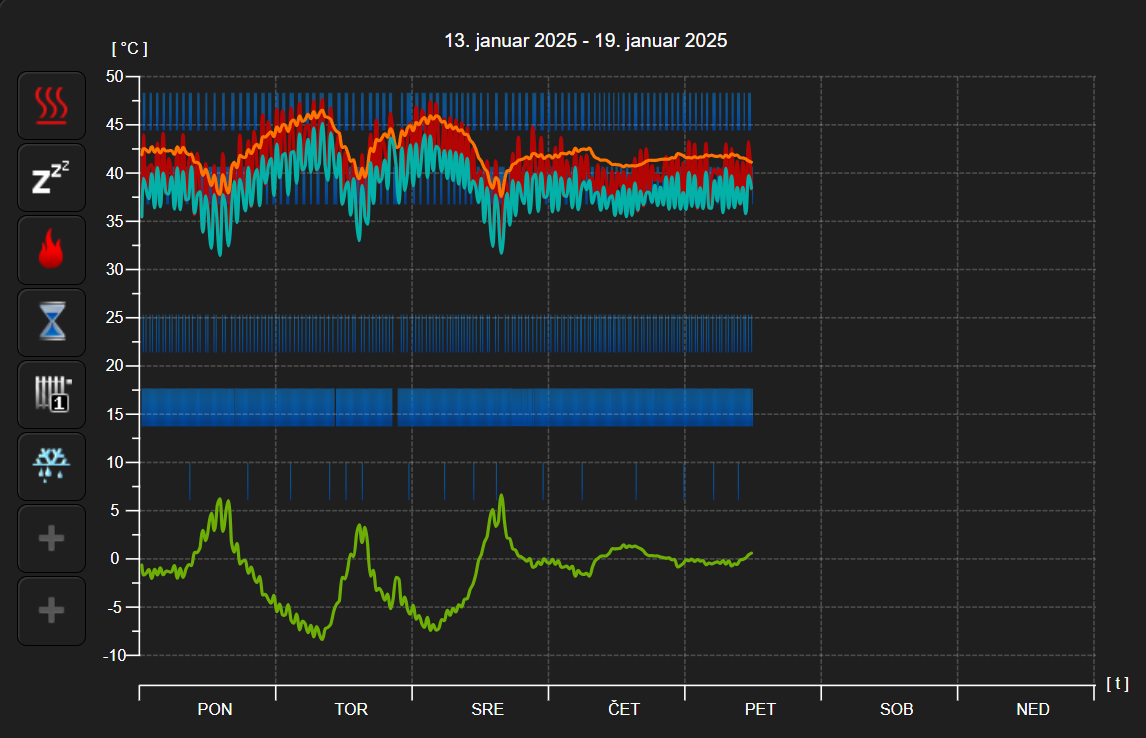Add a data series with upper plus button
1146x738 pixels.
tap(52, 539)
